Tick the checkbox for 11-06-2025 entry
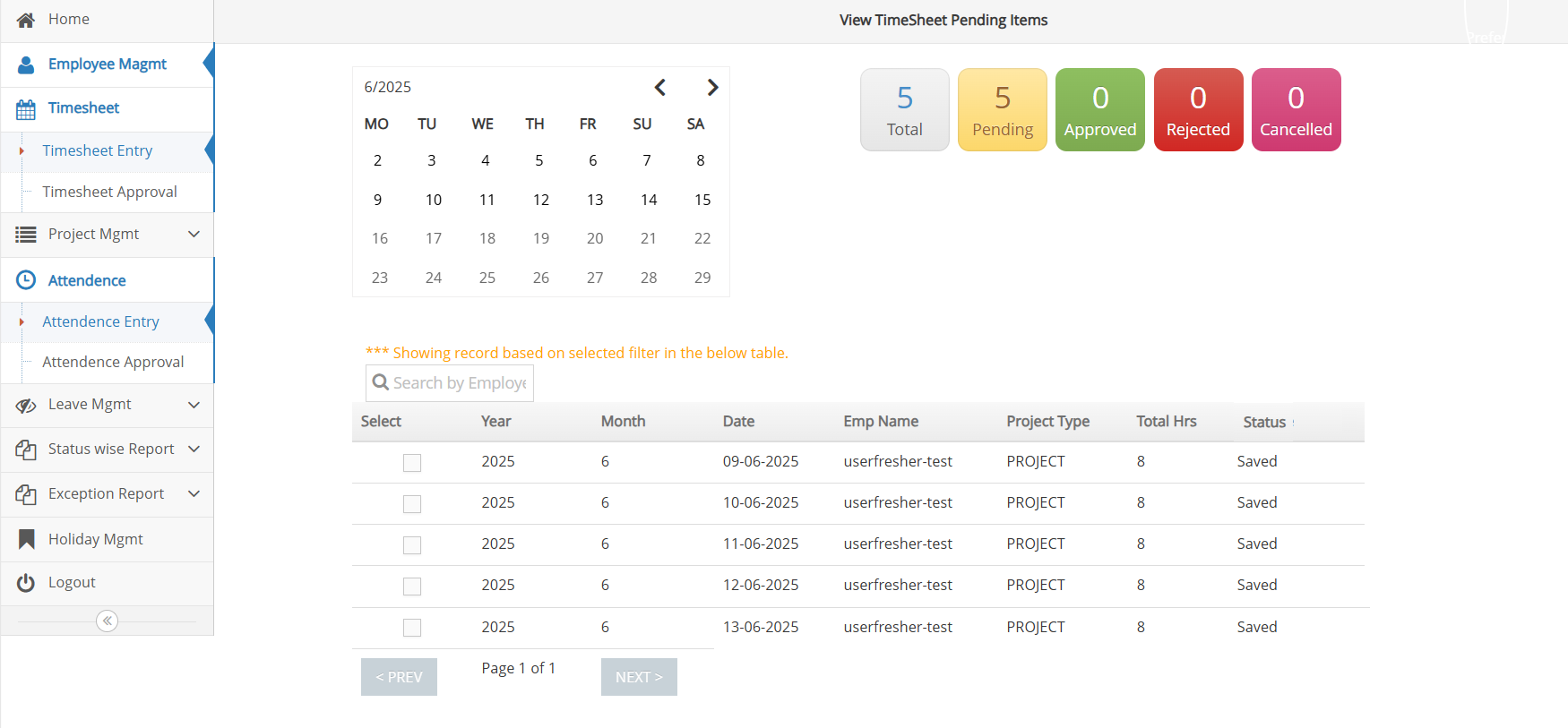1568x728 pixels. (x=412, y=545)
